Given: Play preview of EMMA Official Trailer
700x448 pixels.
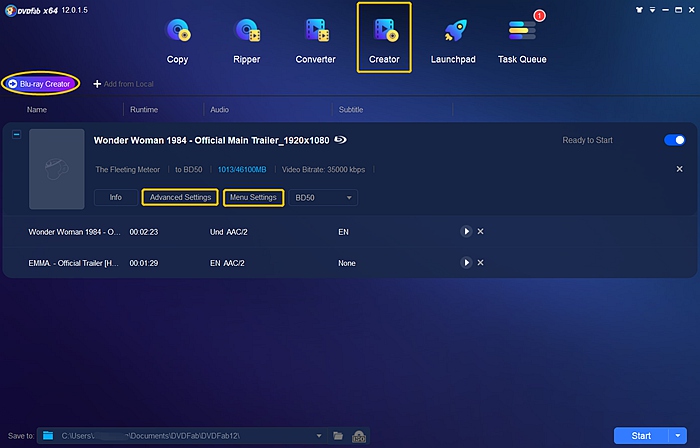Looking at the screenshot, I should tap(466, 262).
